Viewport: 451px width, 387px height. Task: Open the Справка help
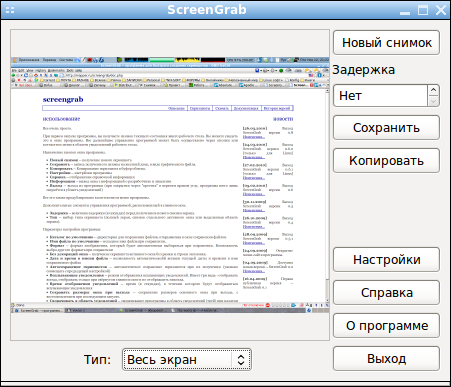tap(386, 292)
